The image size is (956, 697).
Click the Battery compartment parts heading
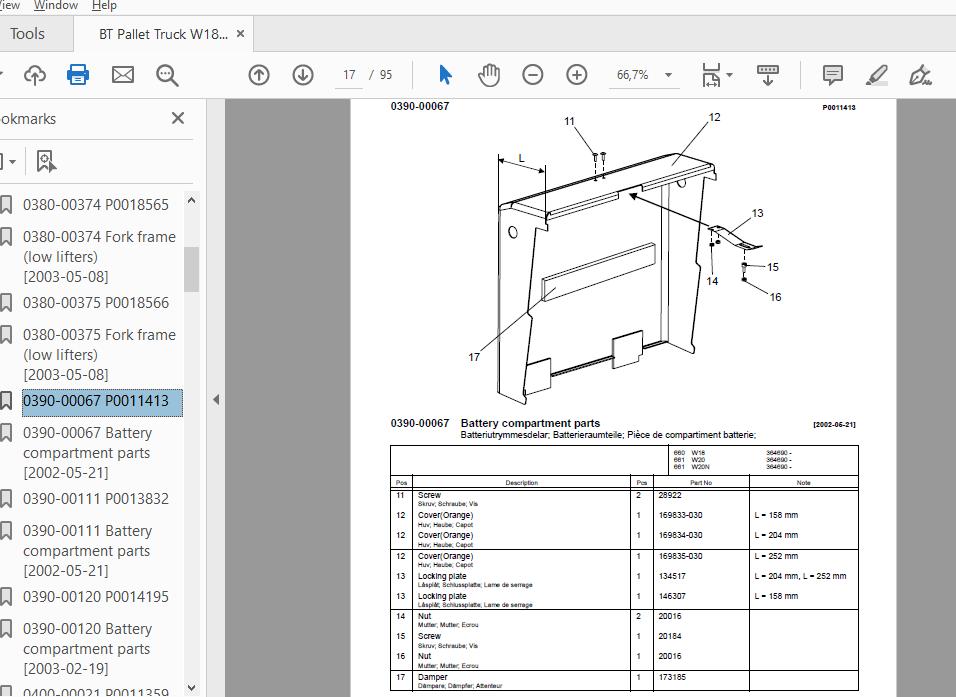[530, 423]
